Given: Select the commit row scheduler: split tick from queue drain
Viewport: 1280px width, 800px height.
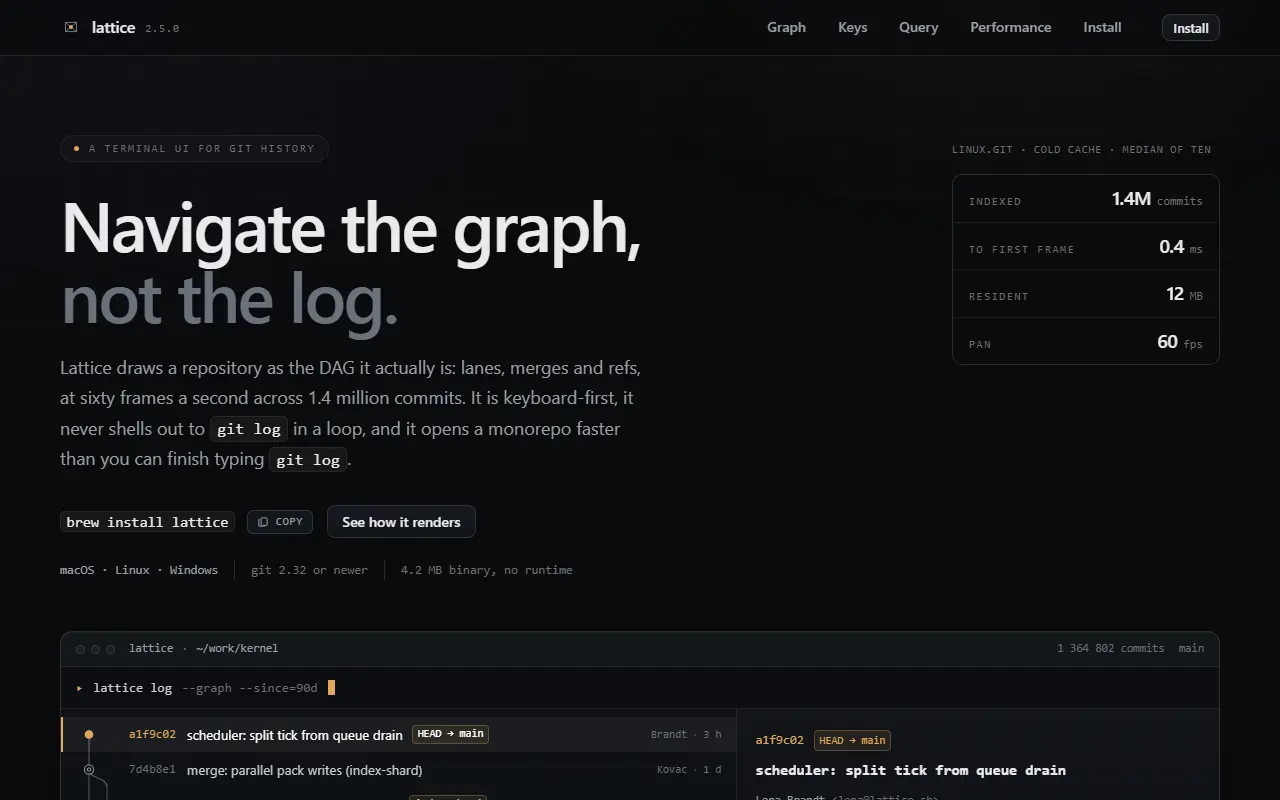Looking at the screenshot, I should [x=399, y=734].
